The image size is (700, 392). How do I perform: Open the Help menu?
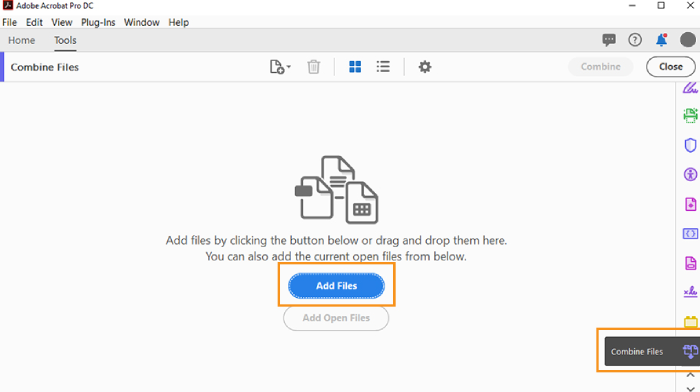[179, 22]
